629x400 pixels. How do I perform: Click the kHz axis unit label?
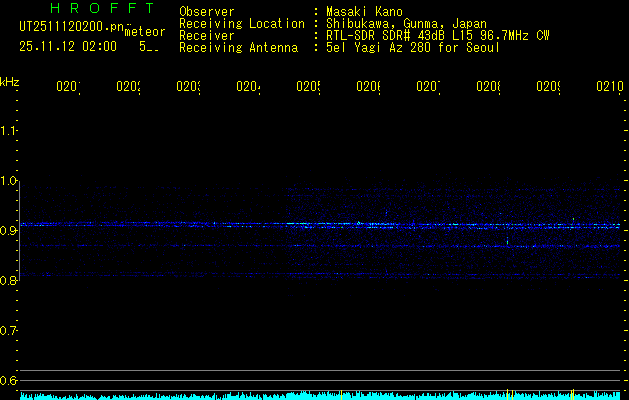click(x=10, y=81)
